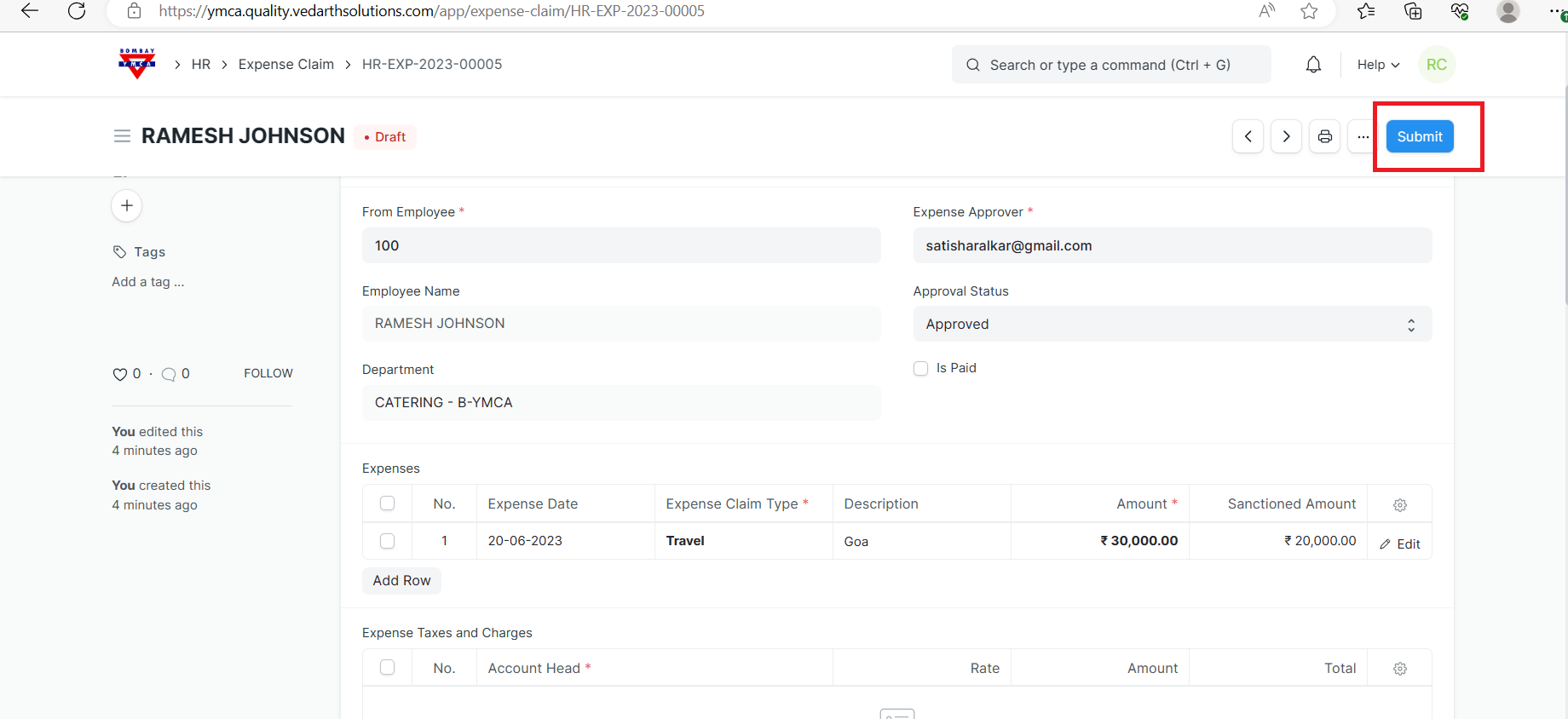Go to the previous document arrow
The width and height of the screenshot is (1568, 719).
click(1248, 136)
